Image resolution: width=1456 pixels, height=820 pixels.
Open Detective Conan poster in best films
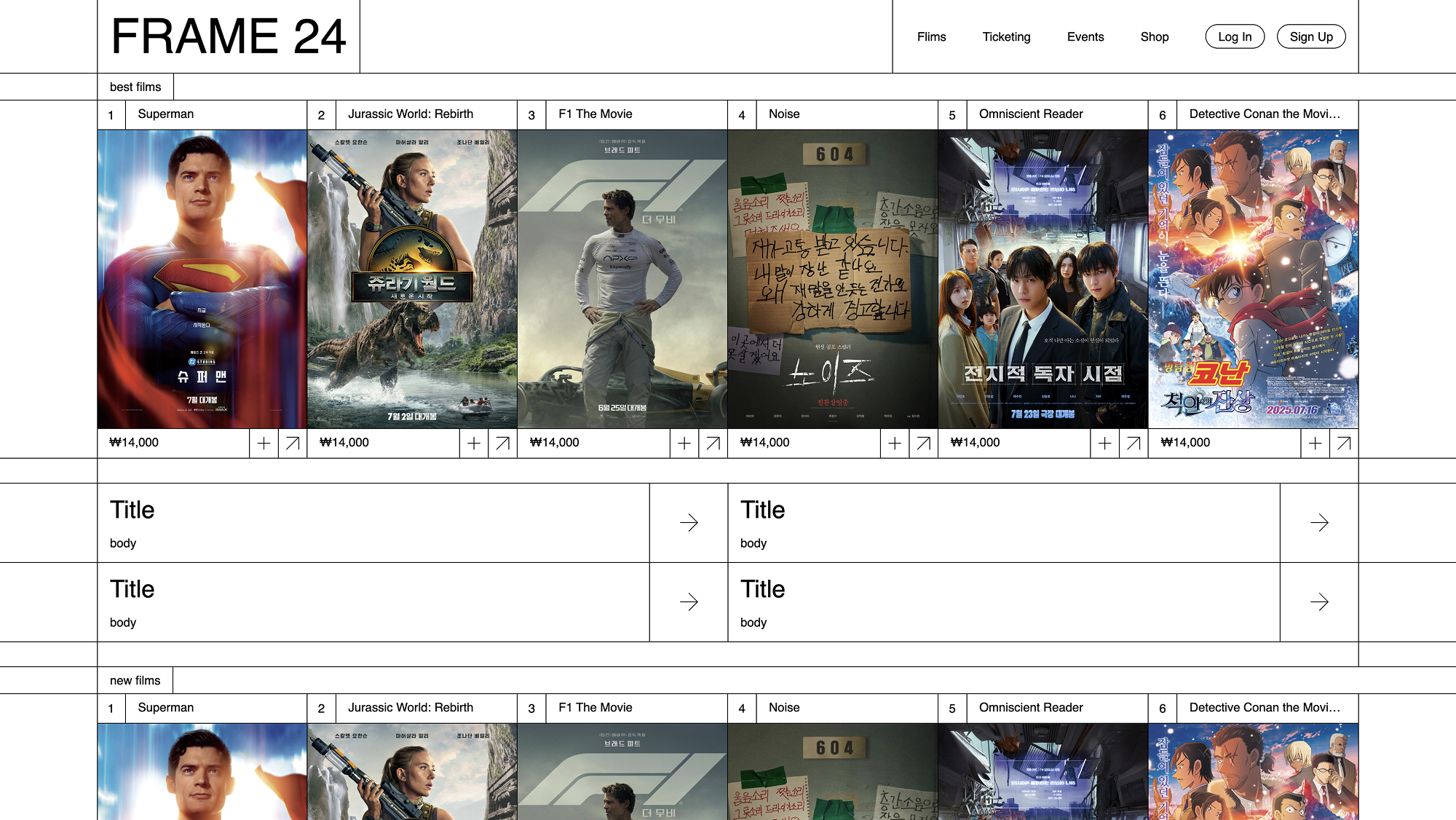pos(1254,279)
